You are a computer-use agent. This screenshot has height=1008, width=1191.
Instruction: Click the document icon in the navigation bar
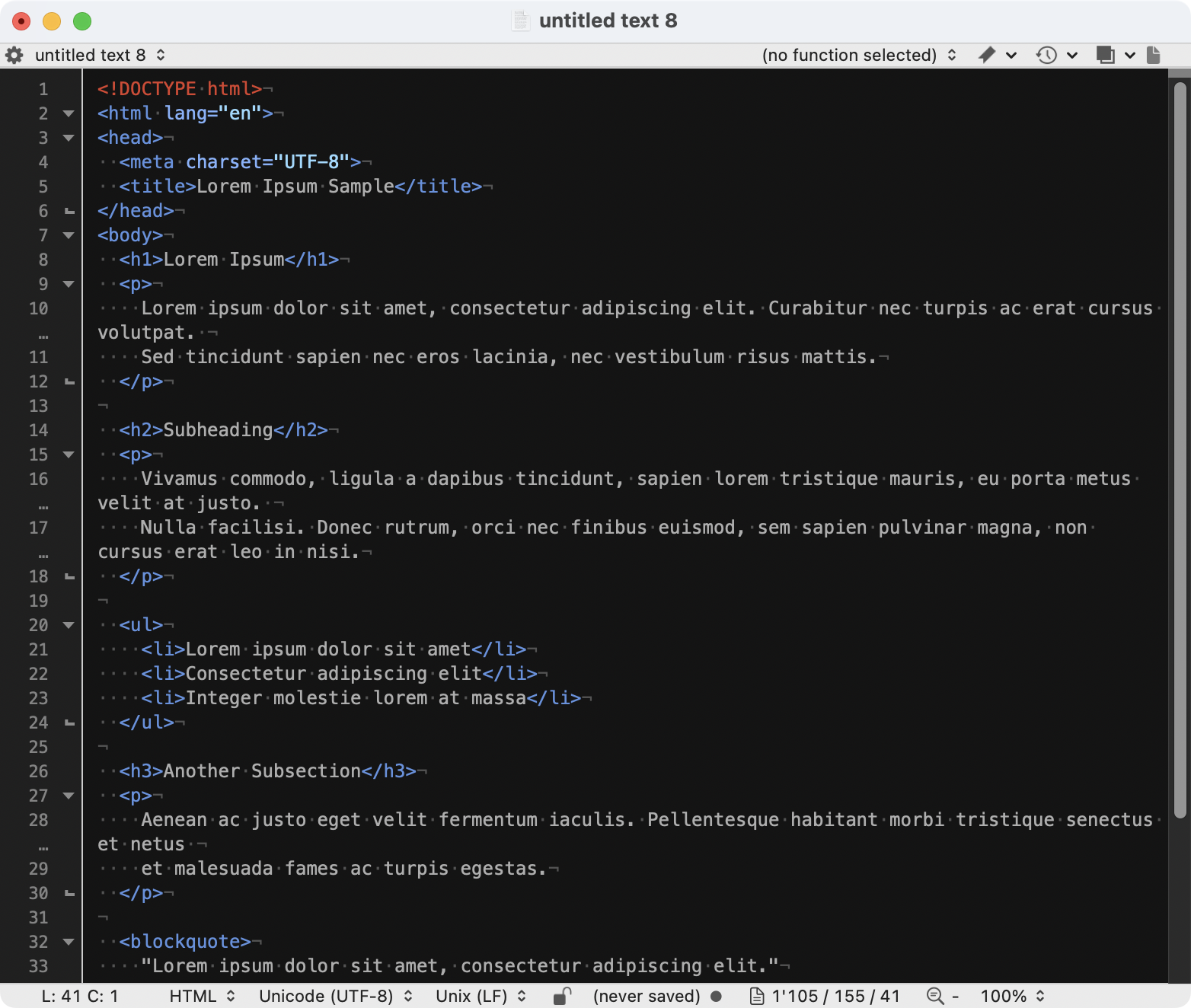(x=1154, y=55)
